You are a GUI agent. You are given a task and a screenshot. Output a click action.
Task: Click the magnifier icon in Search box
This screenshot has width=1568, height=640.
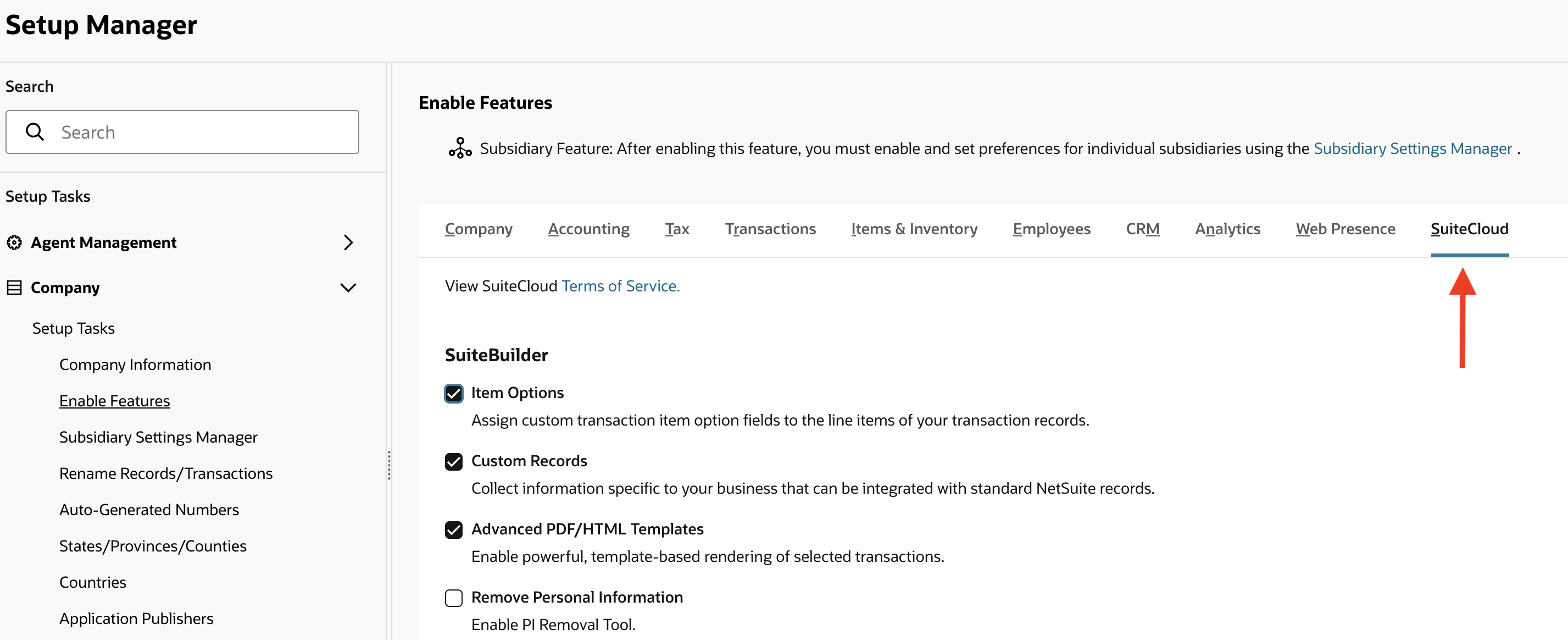35,131
